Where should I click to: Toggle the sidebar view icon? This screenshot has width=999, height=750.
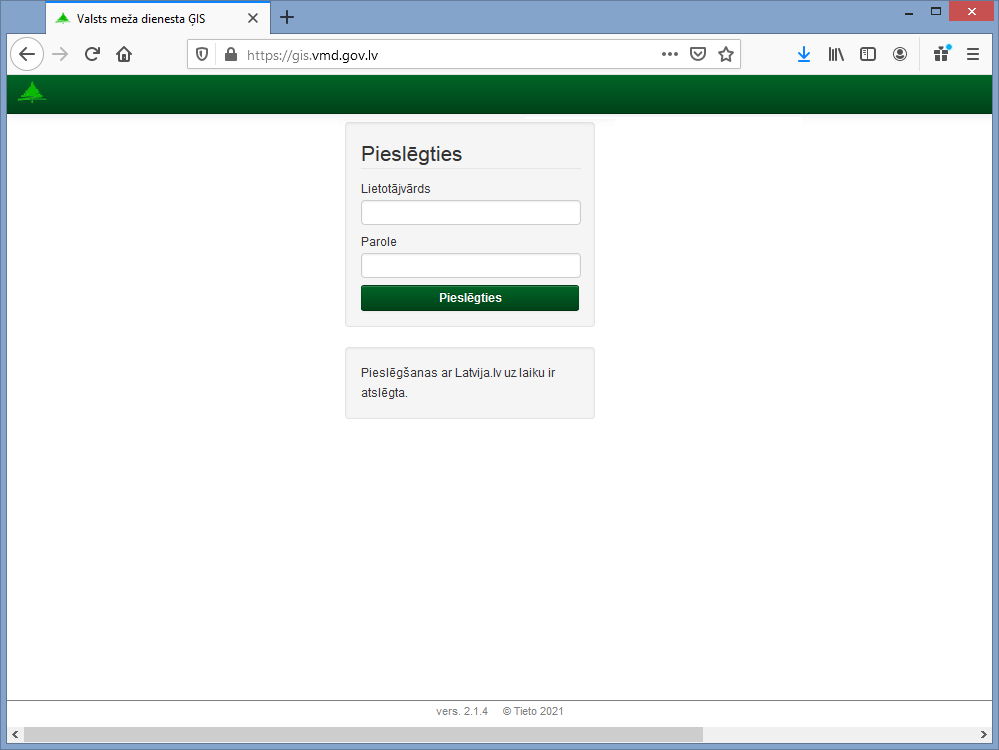click(x=868, y=55)
